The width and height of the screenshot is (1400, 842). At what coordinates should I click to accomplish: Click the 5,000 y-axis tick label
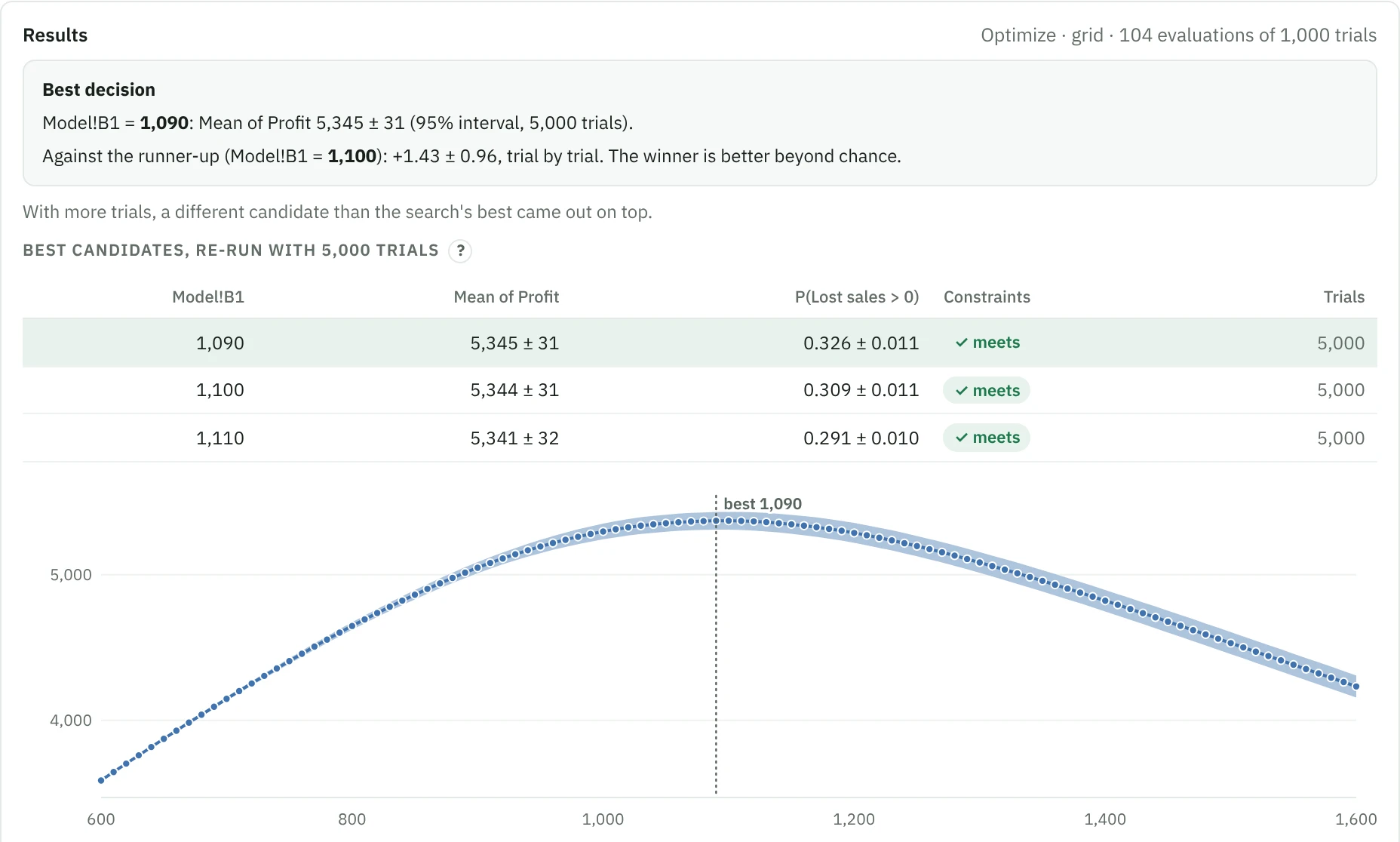pos(71,575)
